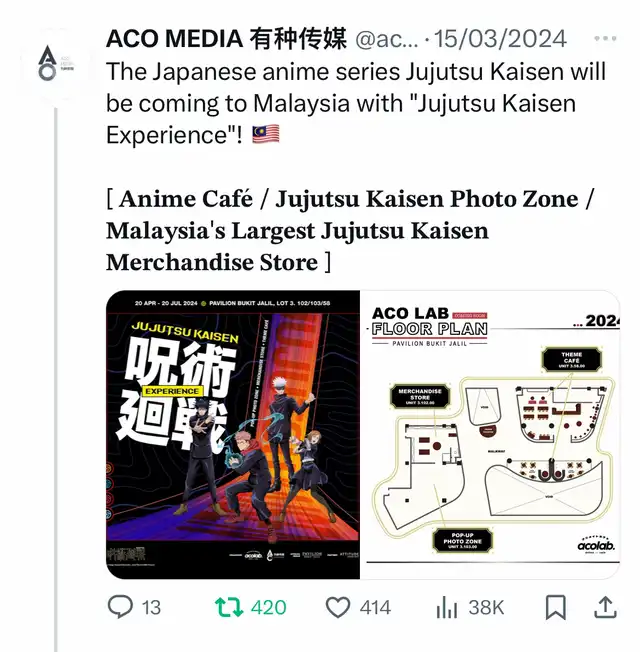Toggle the green retweet icon
Viewport: 640px width, 652px height.
[x=229, y=607]
